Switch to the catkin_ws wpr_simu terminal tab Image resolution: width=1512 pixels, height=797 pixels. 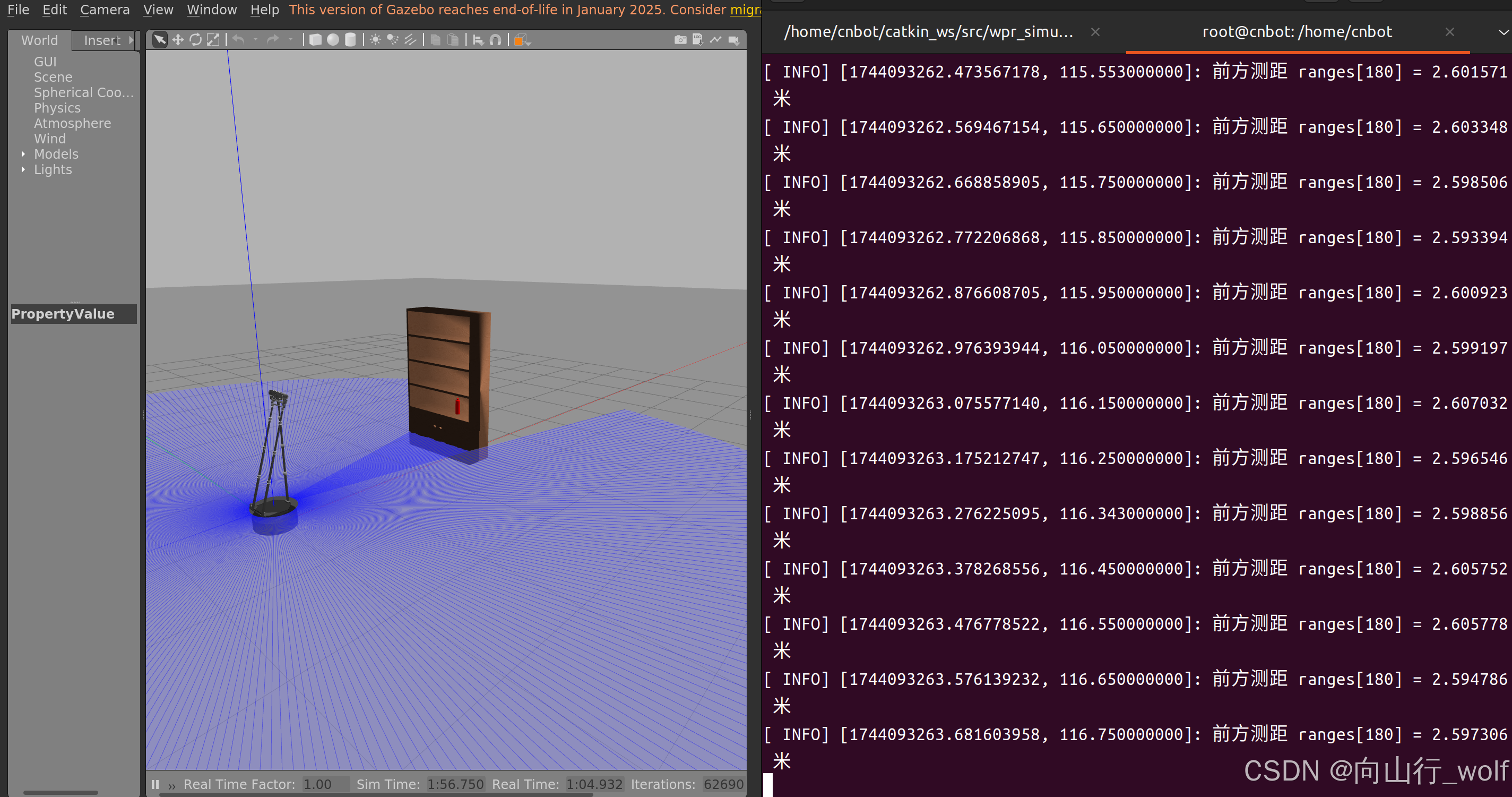coord(929,32)
